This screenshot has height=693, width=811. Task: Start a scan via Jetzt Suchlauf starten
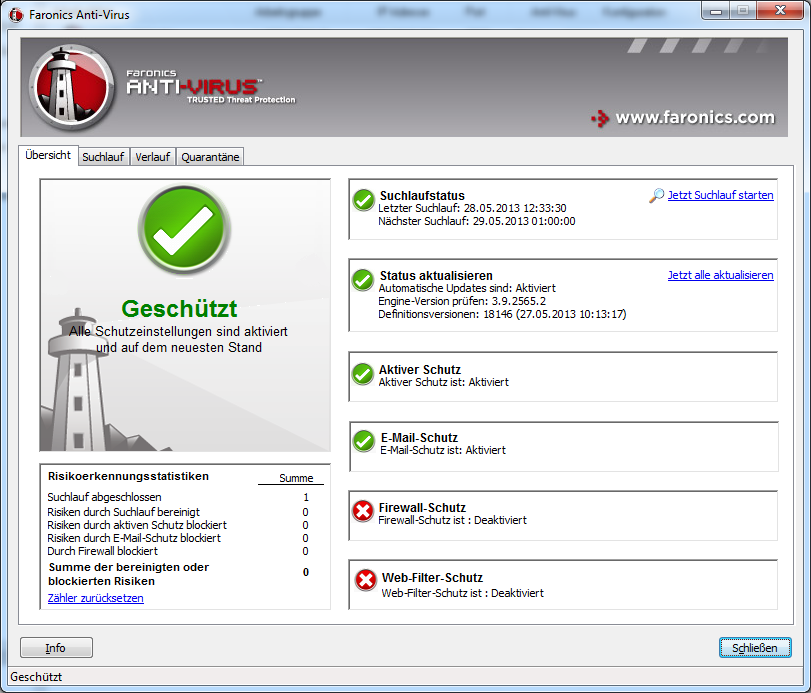(720, 195)
